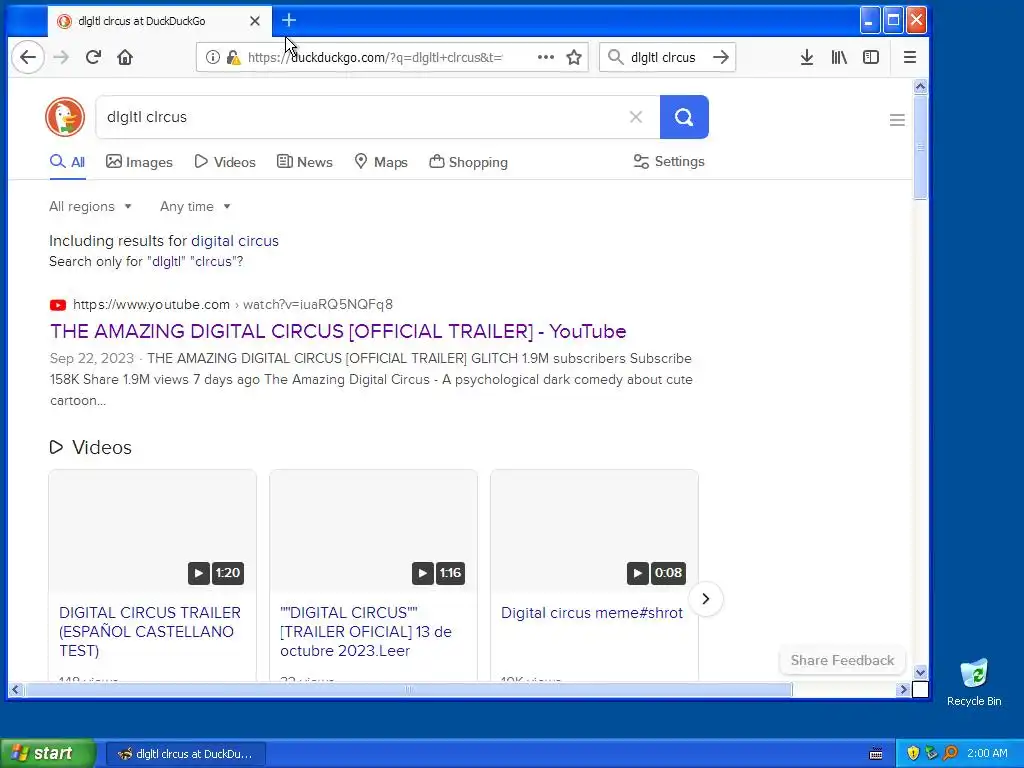Select the All results tab
The width and height of the screenshot is (1024, 768).
click(67, 162)
